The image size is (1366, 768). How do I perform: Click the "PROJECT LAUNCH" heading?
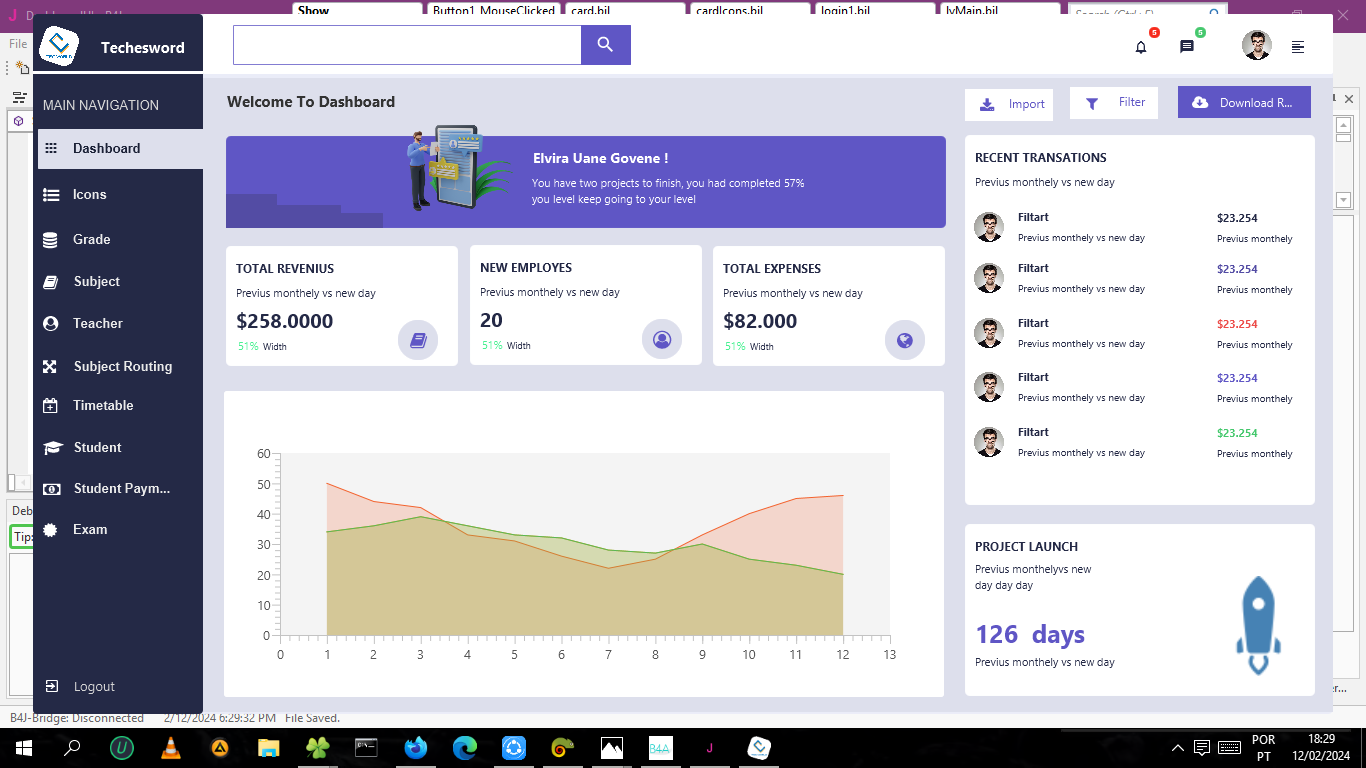click(1027, 546)
